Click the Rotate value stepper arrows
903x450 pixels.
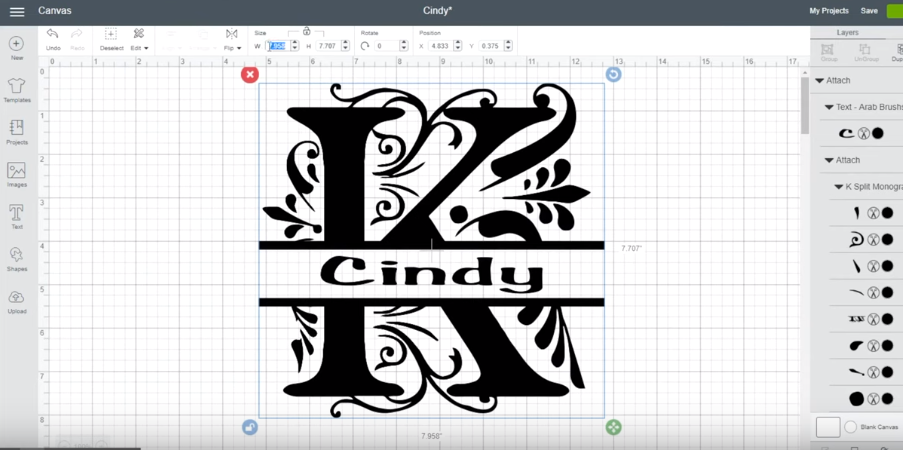click(x=404, y=46)
